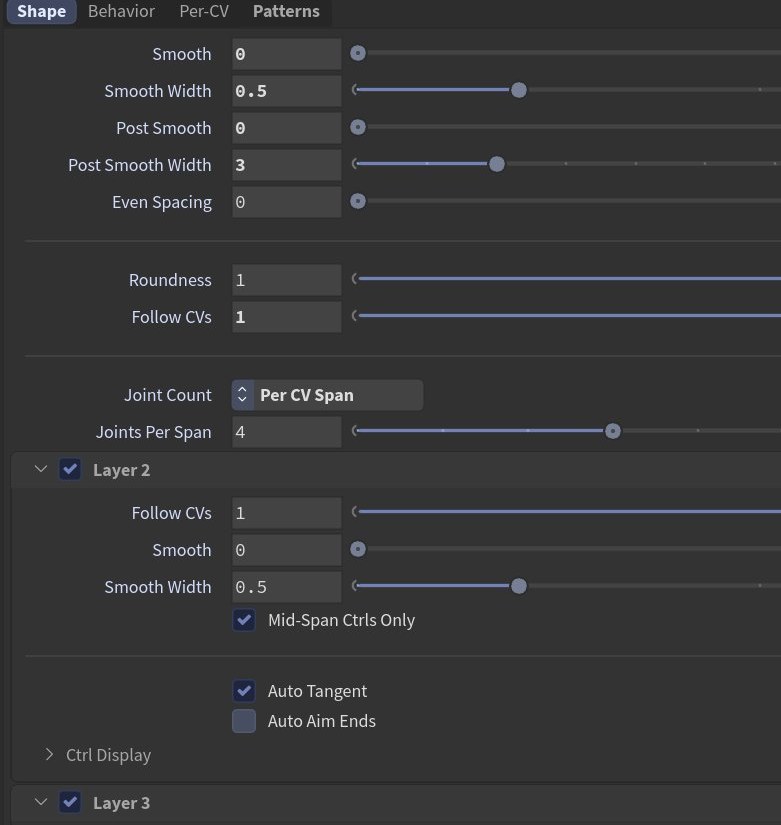Click the Ctrl Display label
Image resolution: width=781 pixels, height=825 pixels.
[108, 755]
